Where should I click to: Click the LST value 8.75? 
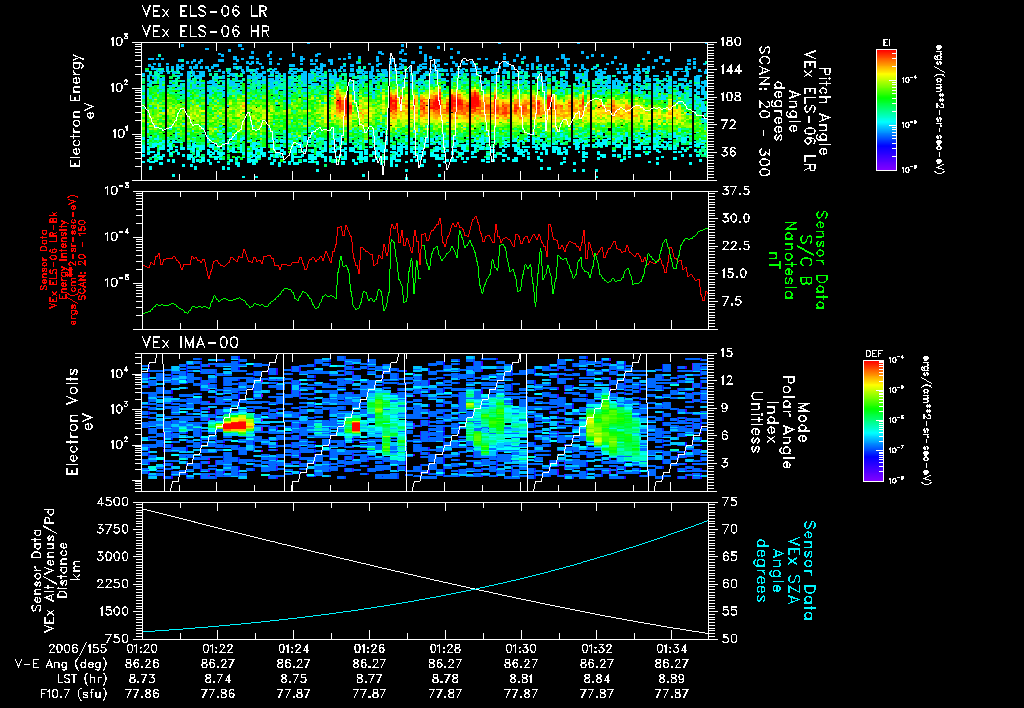293,679
